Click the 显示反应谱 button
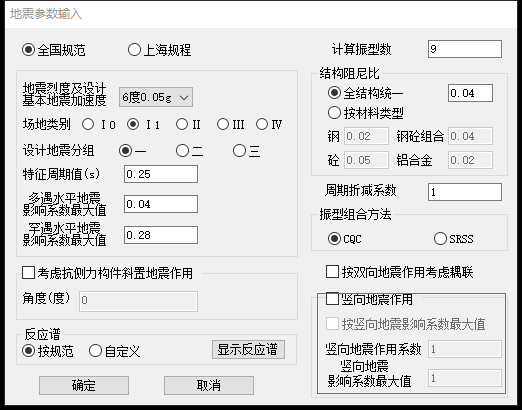Viewport: 522px width, 410px height. [x=248, y=349]
